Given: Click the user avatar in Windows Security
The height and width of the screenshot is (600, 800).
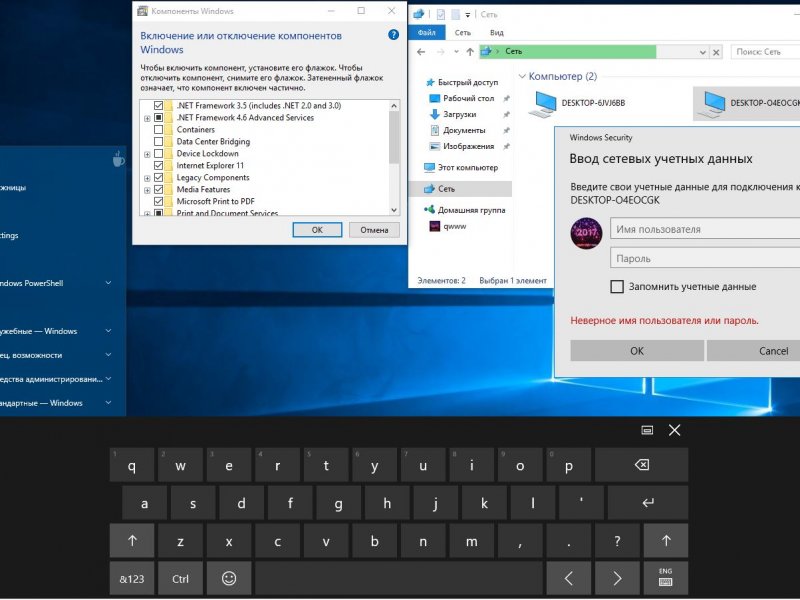Looking at the screenshot, I should pos(586,233).
